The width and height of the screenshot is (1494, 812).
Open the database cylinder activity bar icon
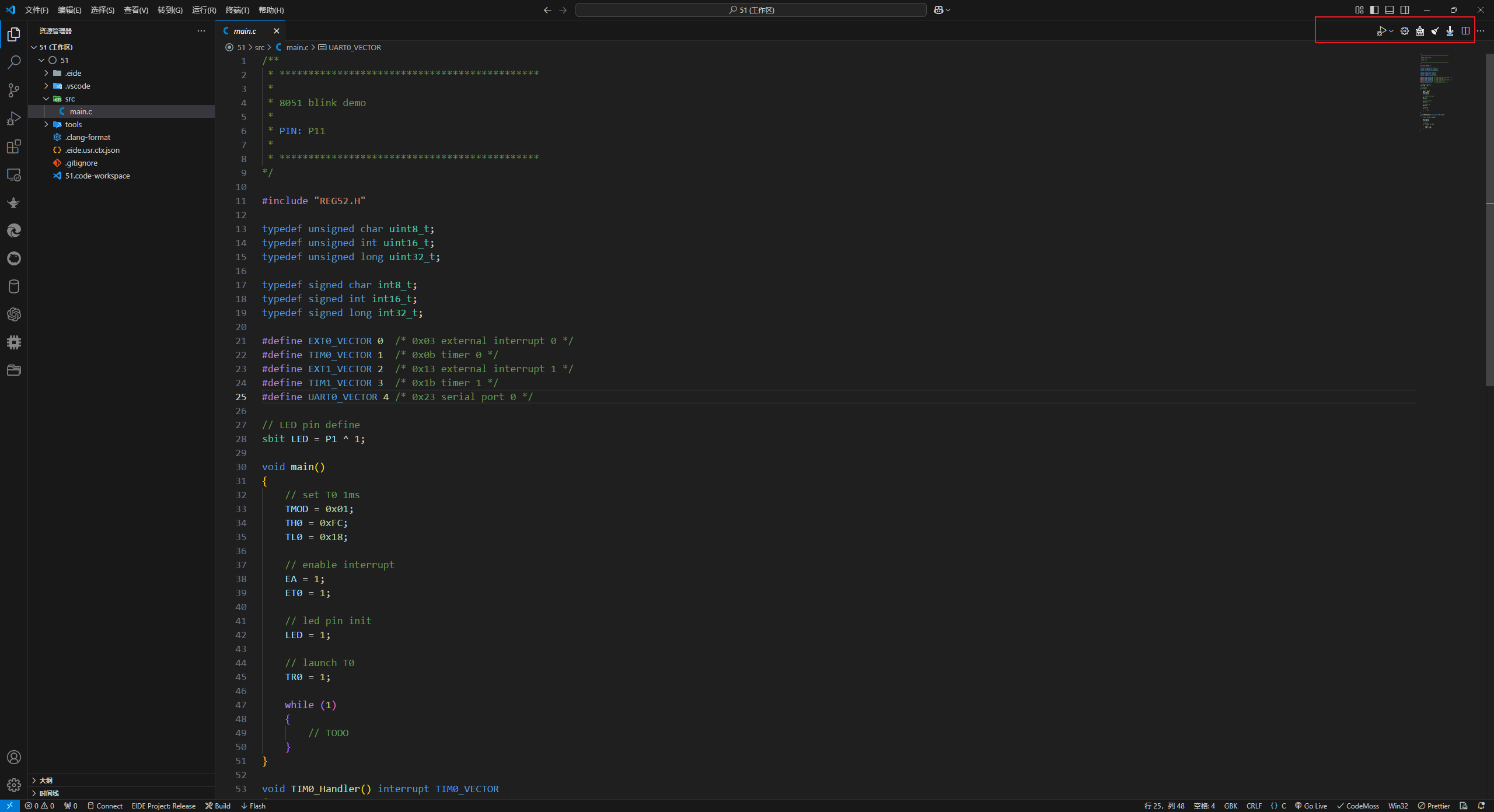click(14, 286)
